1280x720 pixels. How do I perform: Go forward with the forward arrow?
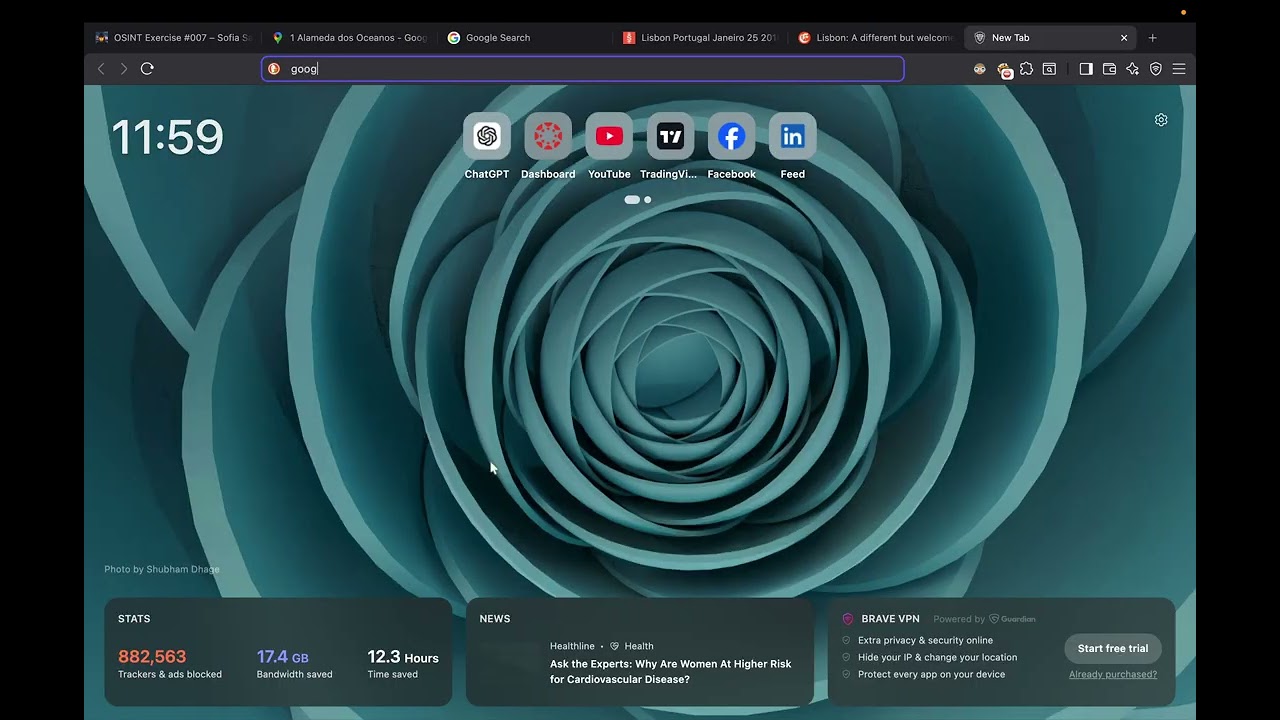coord(124,69)
